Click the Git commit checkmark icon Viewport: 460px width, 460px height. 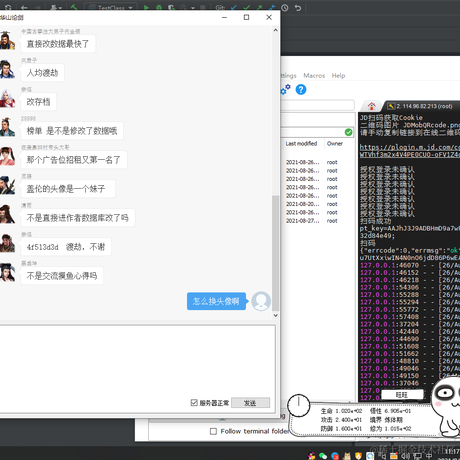tap(247, 7)
